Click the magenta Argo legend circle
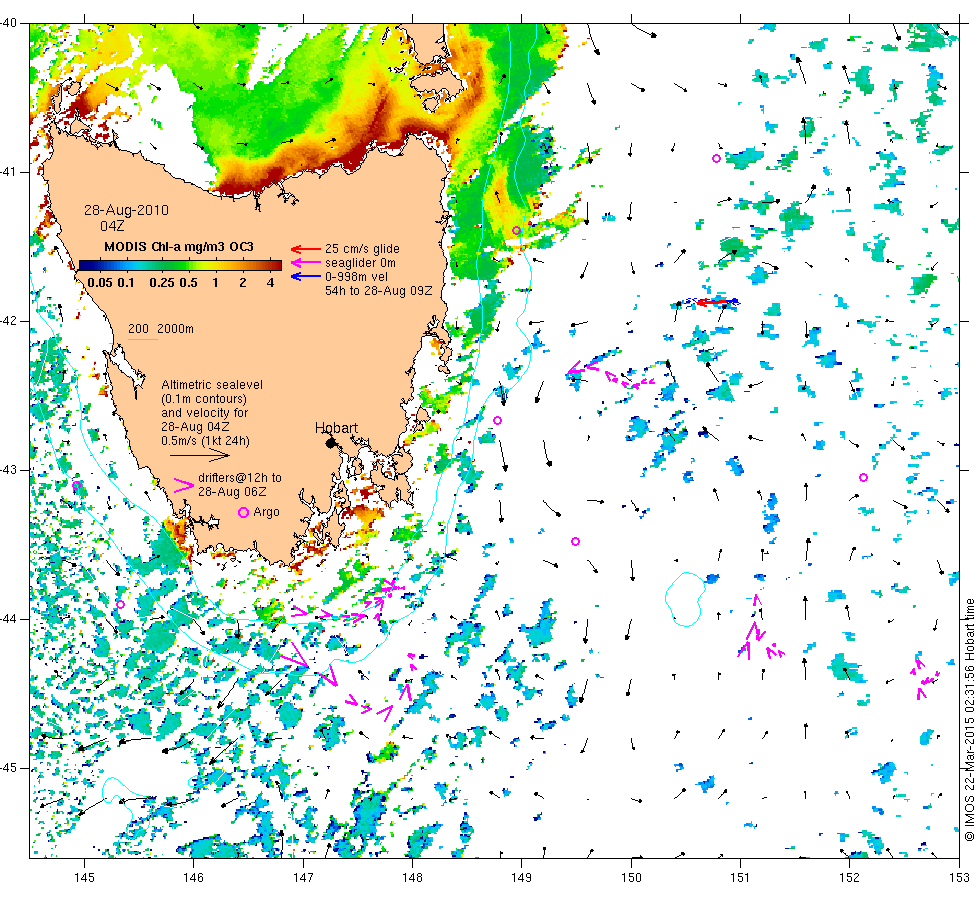The image size is (980, 900). click(x=244, y=512)
